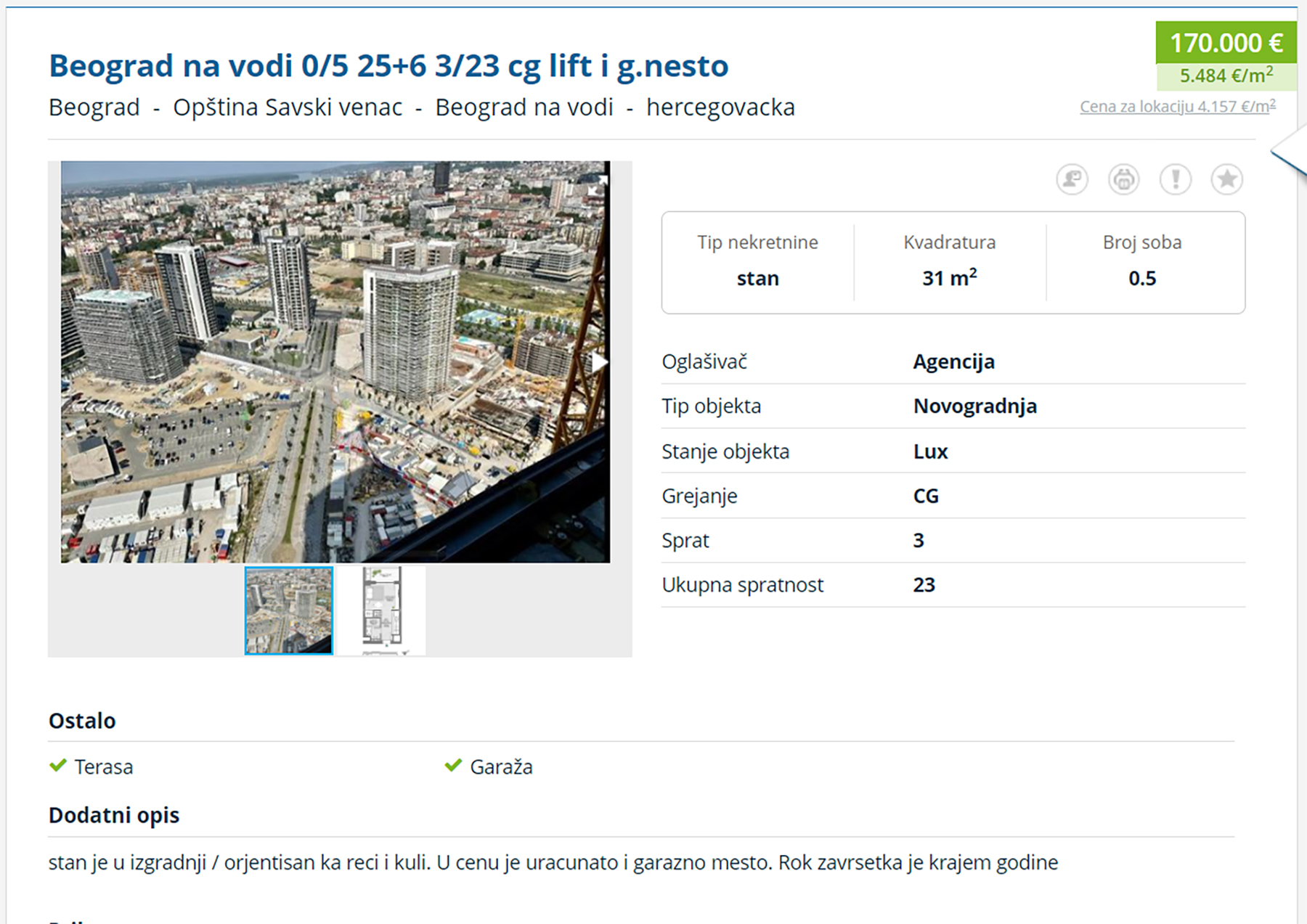The height and width of the screenshot is (924, 1307).
Task: Print the listing using the printer icon
Action: (x=1123, y=179)
